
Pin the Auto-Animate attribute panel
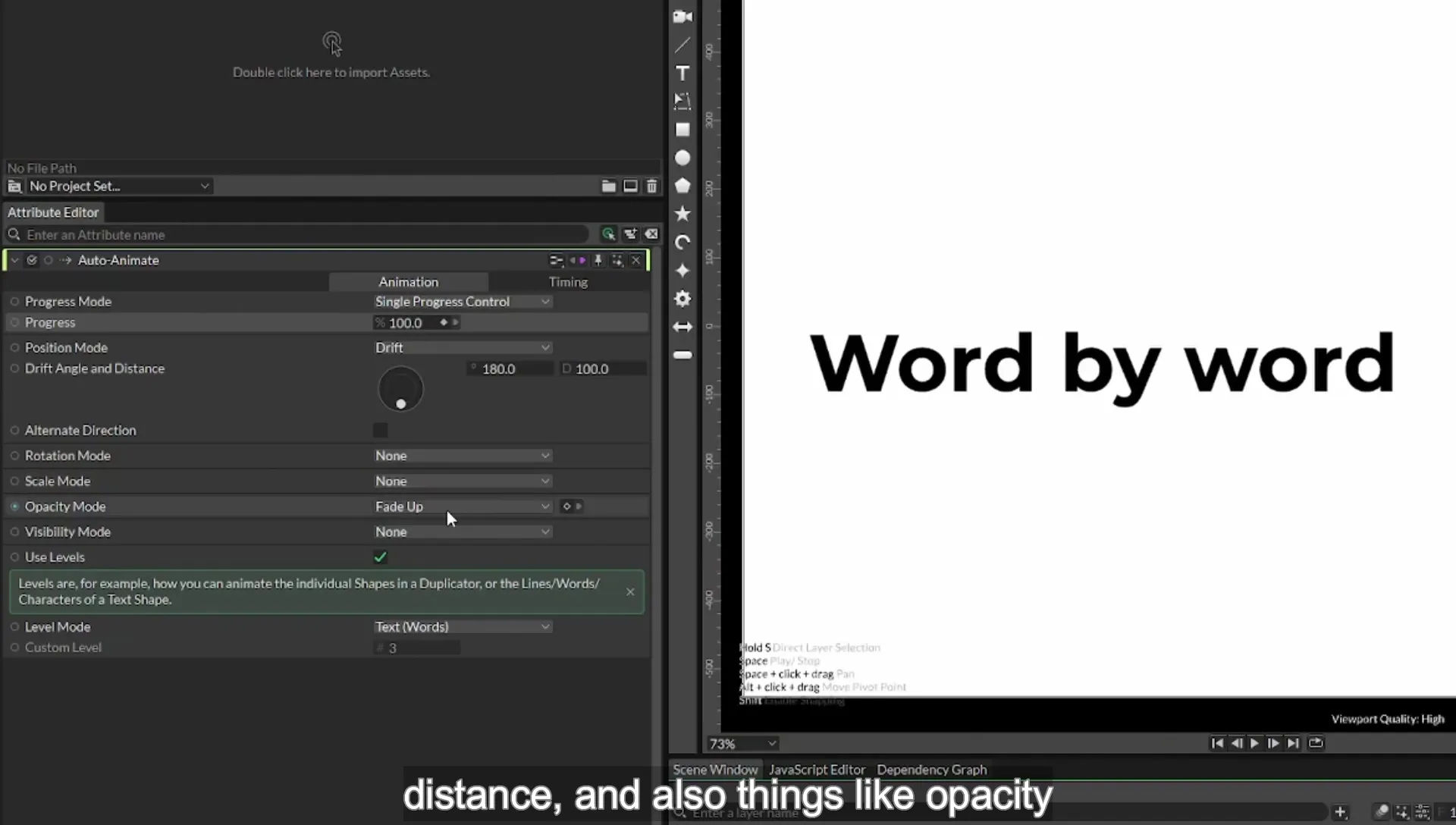[598, 260]
